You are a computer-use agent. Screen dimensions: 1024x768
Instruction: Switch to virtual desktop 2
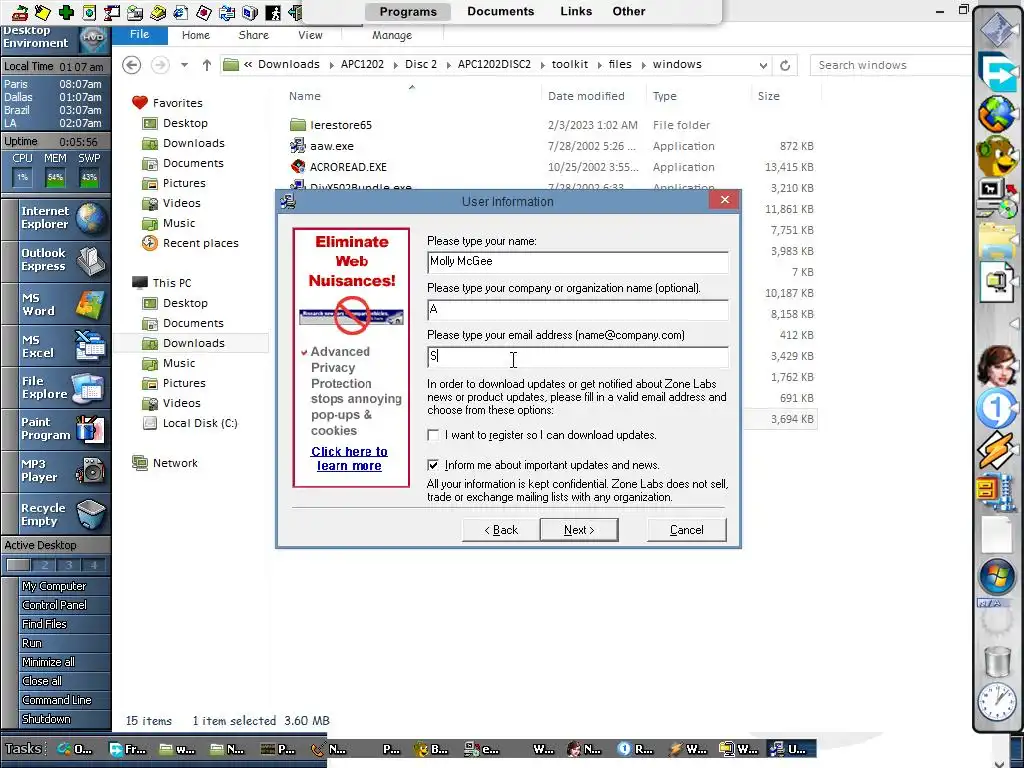(44, 565)
